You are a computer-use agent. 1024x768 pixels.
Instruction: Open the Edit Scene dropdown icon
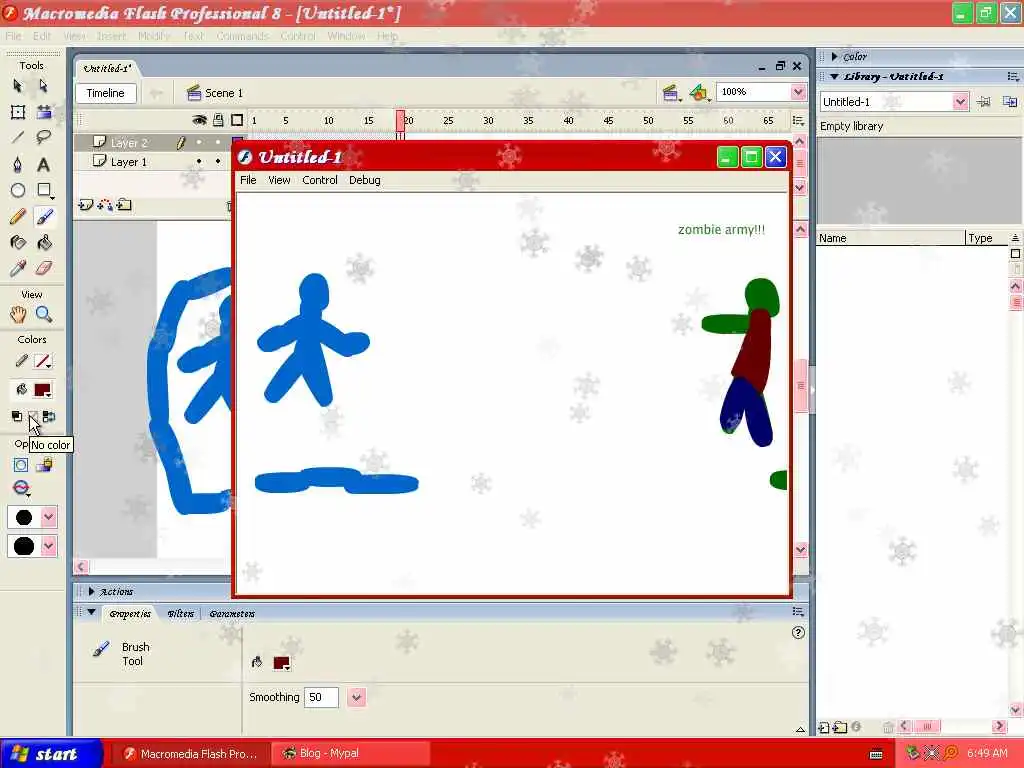(671, 93)
